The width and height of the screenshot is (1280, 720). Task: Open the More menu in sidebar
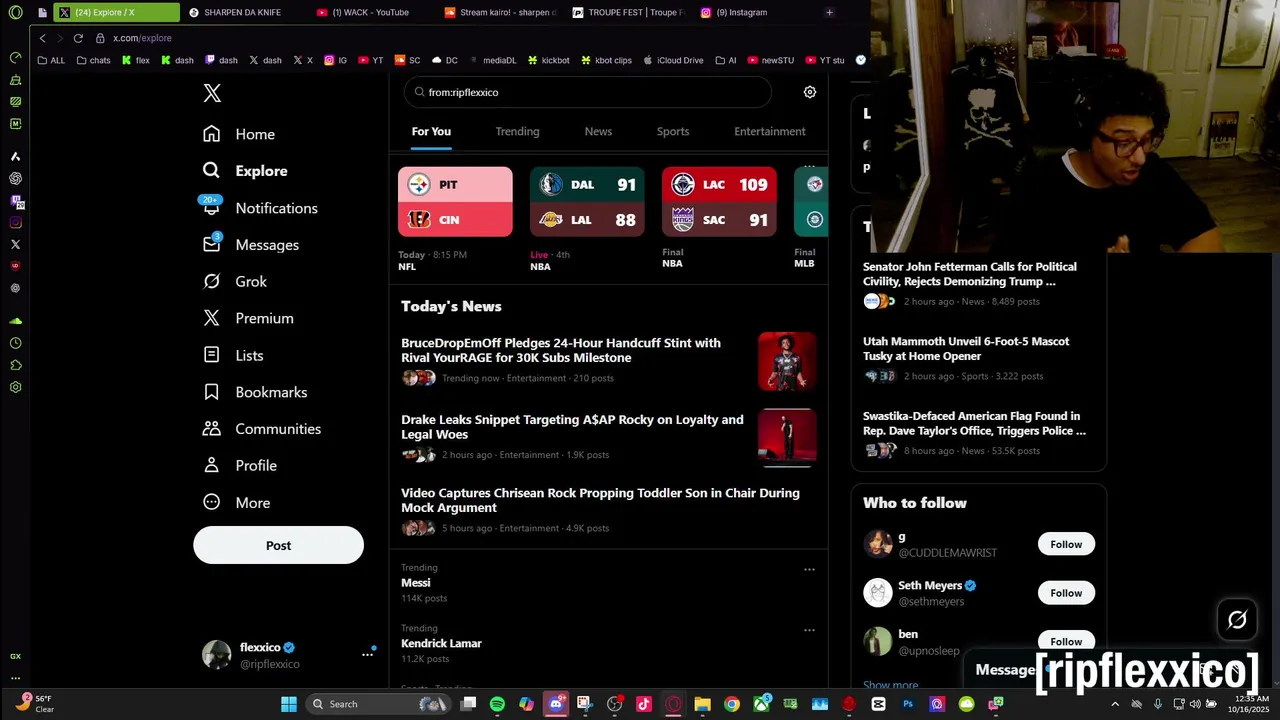tap(237, 503)
